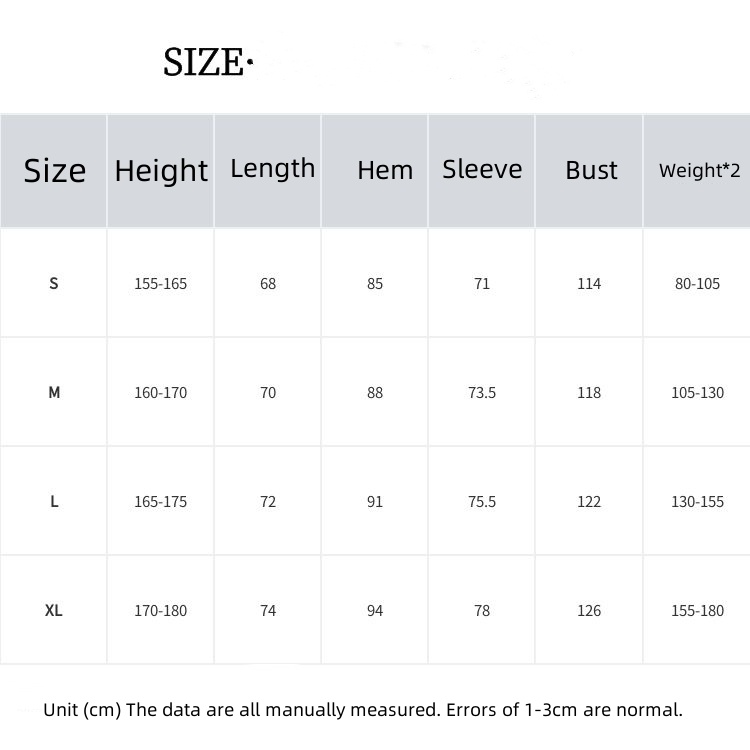Click the 155-180 weight cell
Image resolution: width=750 pixels, height=750 pixels.
697,611
